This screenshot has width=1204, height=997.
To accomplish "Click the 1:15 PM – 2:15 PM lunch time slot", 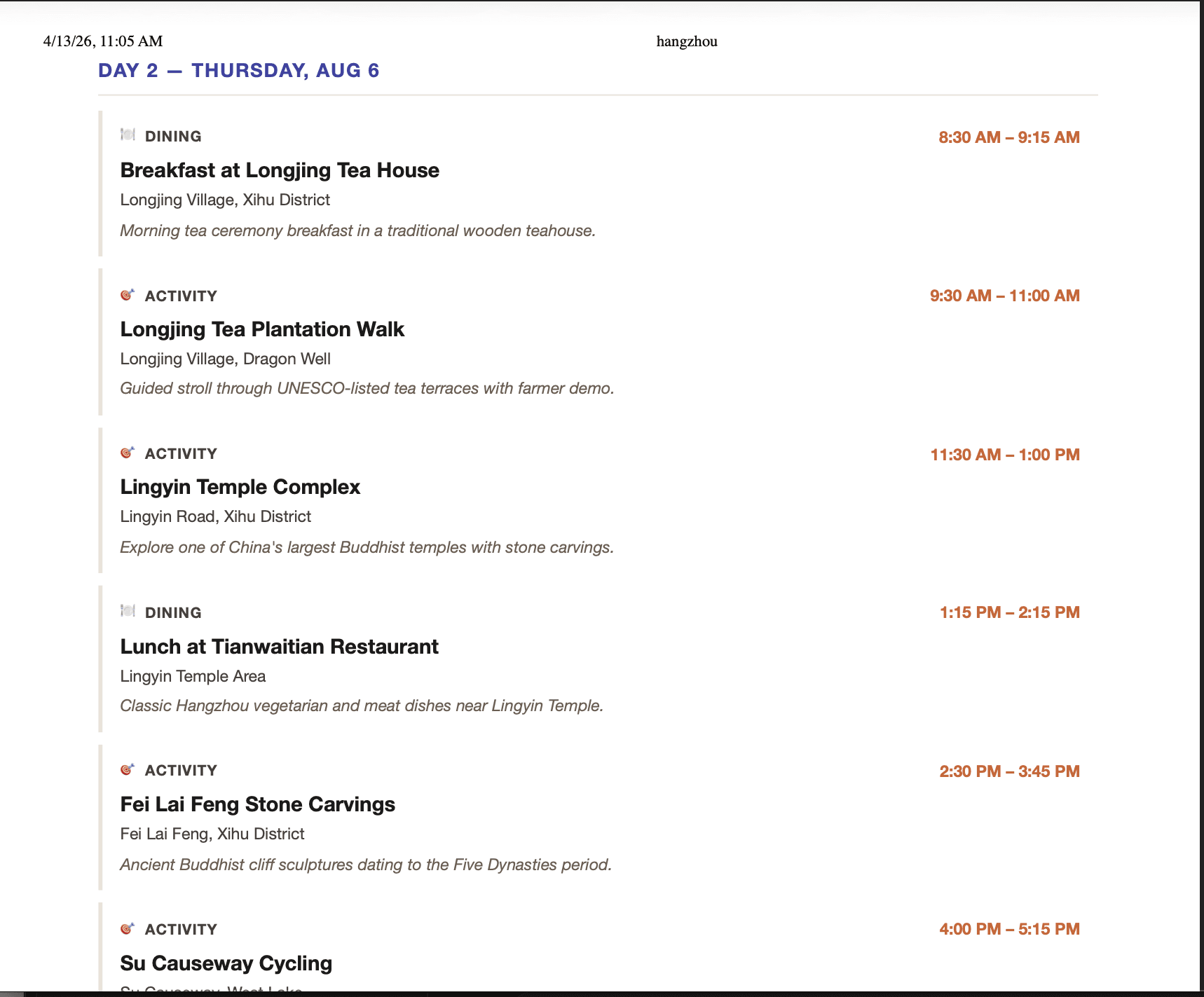I will coord(1009,612).
